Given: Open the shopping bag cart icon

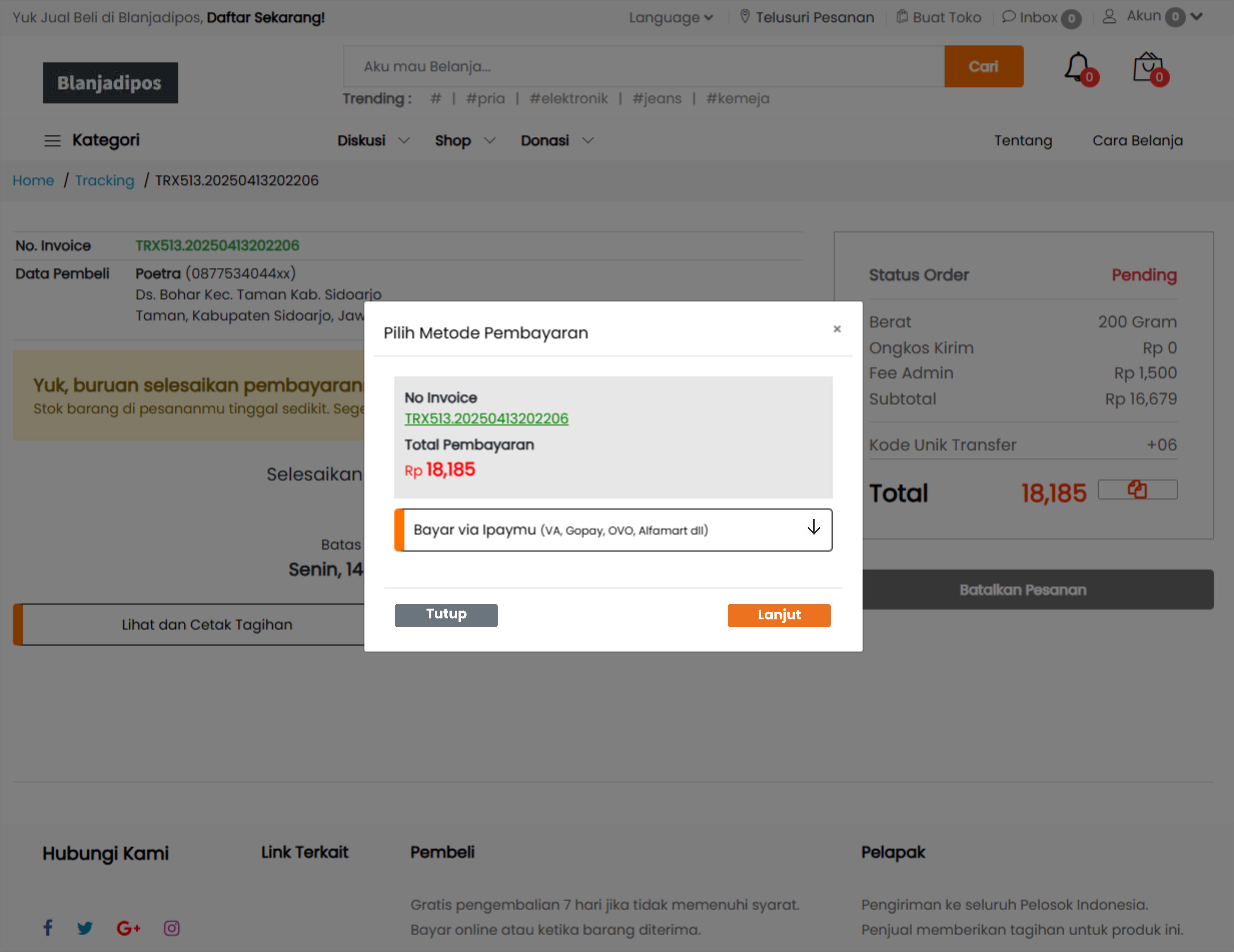Looking at the screenshot, I should (1148, 68).
